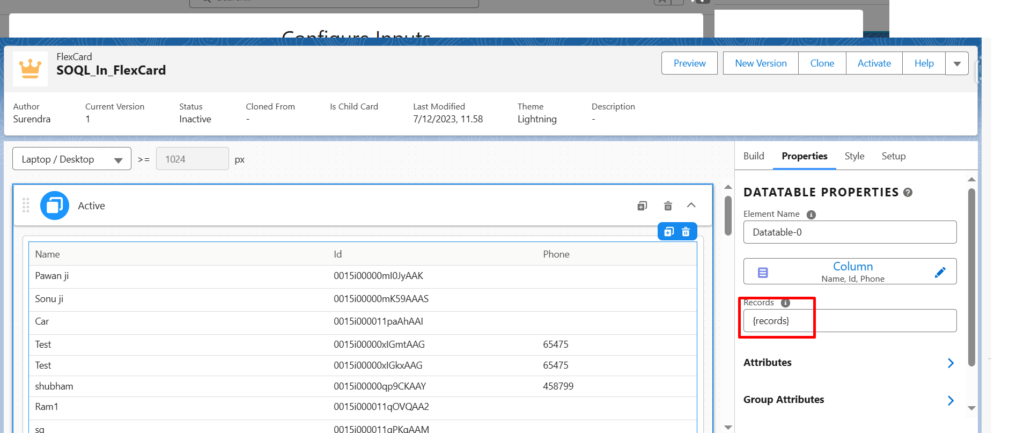Screen dimensions: 1024x433
Task: Click Id 0015i000011paAhAAI
Action: click(376, 321)
